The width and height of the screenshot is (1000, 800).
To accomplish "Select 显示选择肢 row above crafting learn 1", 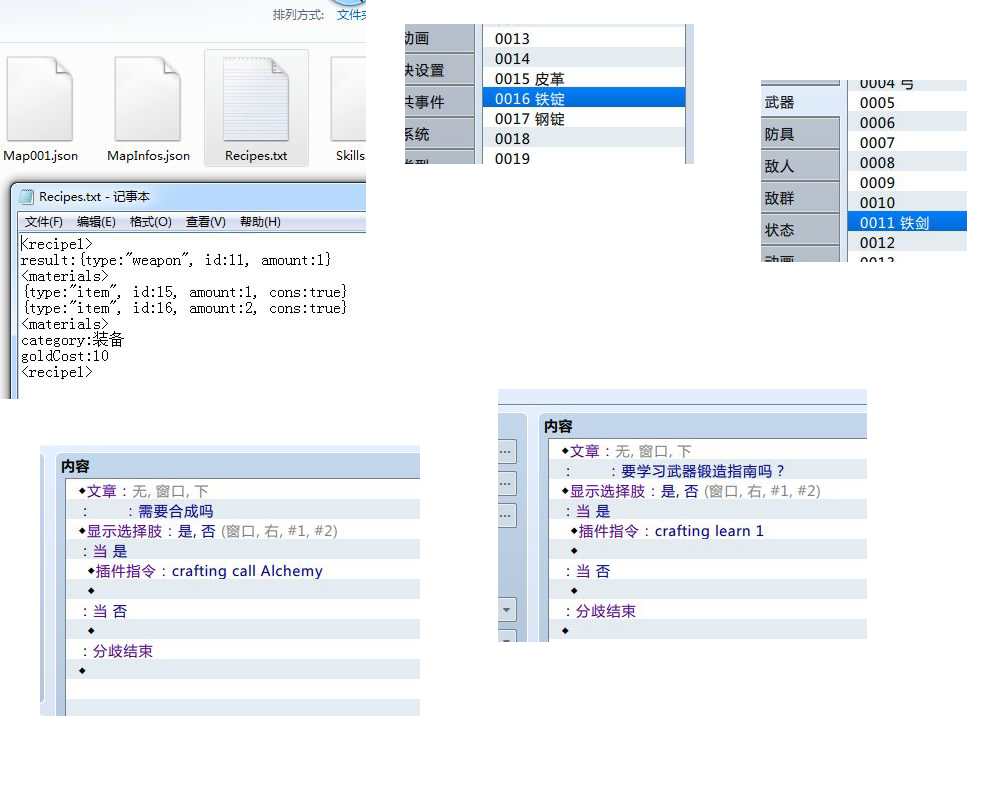I will coord(708,491).
